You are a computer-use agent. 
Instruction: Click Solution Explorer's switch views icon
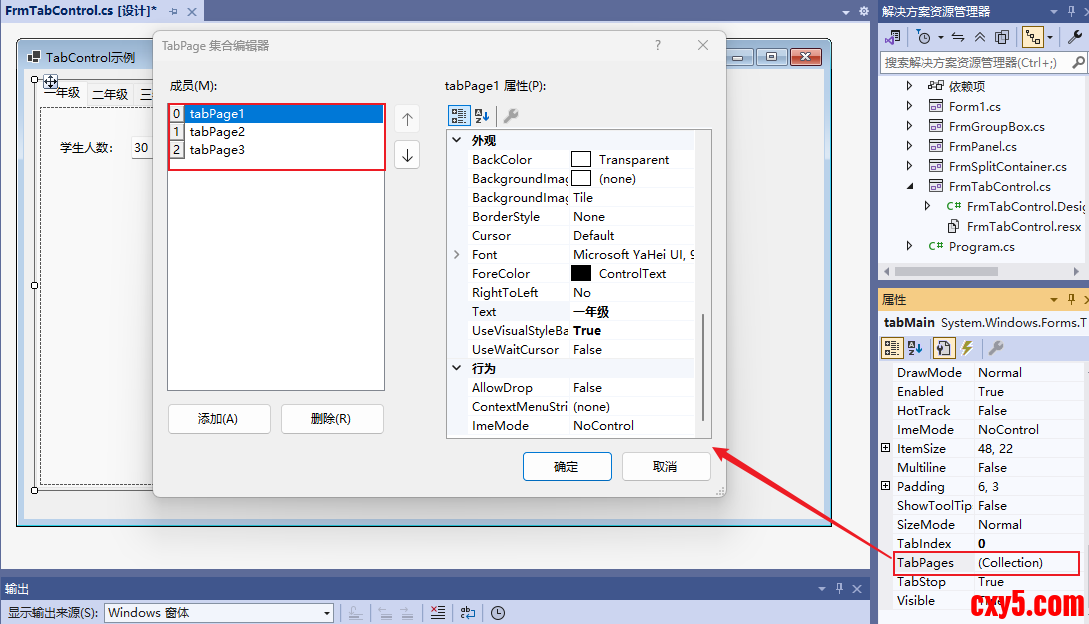coord(893,37)
